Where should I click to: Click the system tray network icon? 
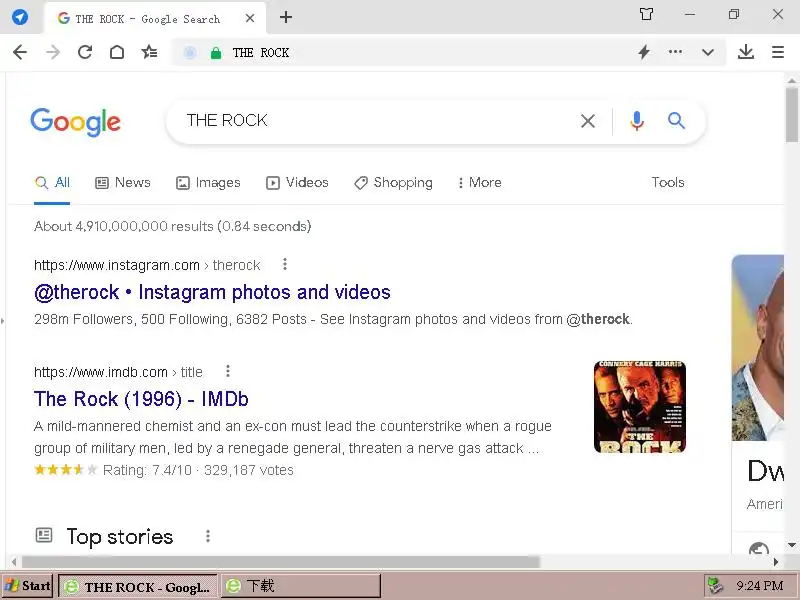[716, 586]
